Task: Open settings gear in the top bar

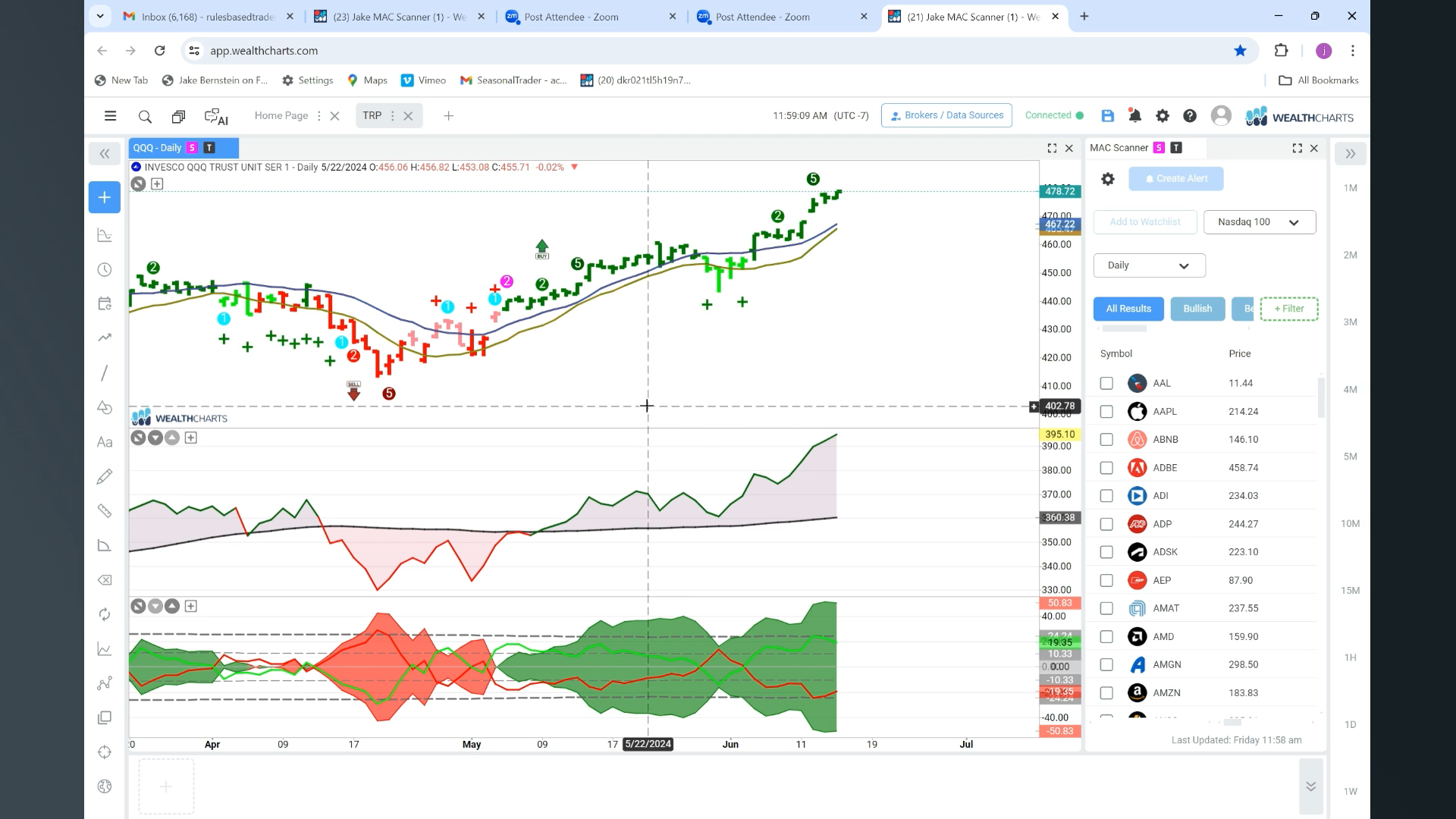Action: tap(1162, 116)
